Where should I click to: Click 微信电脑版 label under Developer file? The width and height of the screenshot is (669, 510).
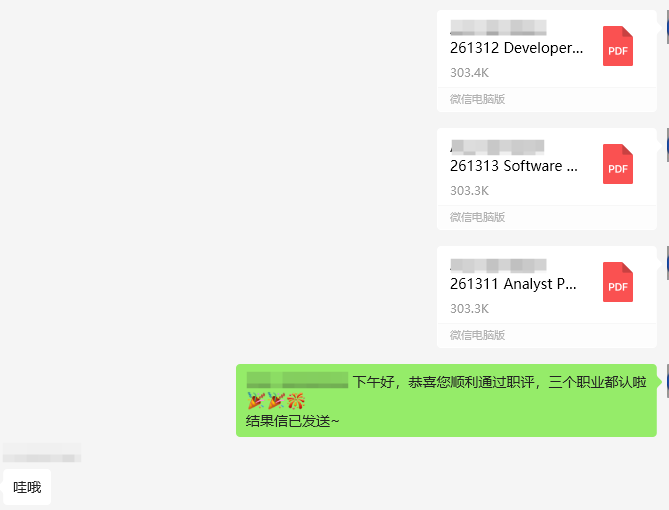coord(477,99)
